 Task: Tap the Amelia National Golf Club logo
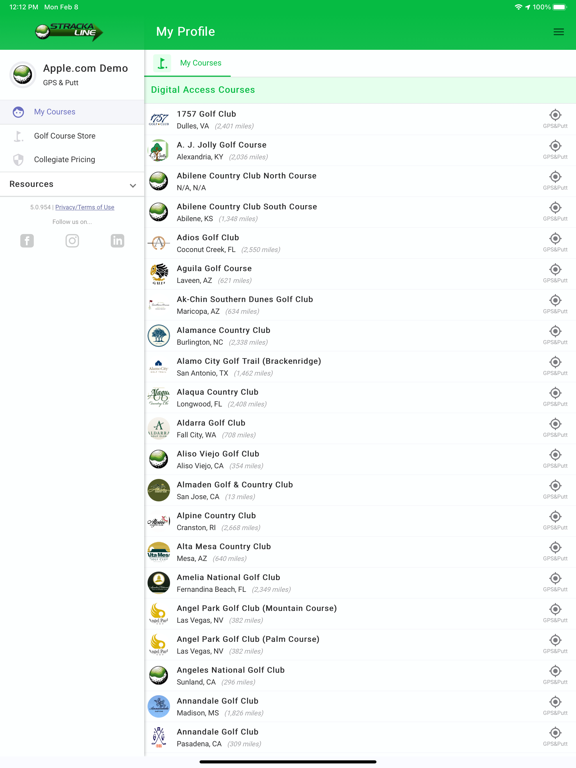point(159,582)
